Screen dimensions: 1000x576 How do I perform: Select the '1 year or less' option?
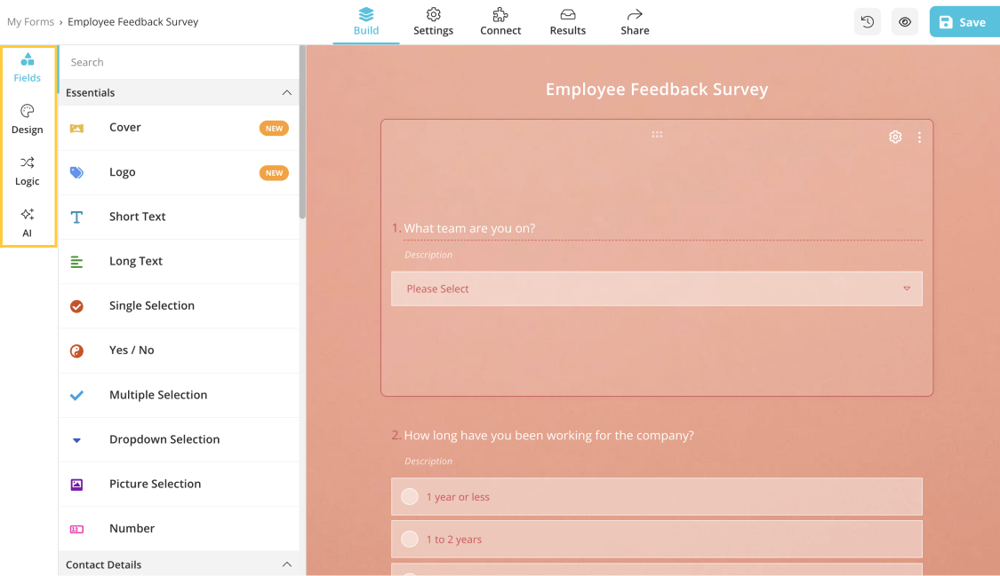[656, 496]
